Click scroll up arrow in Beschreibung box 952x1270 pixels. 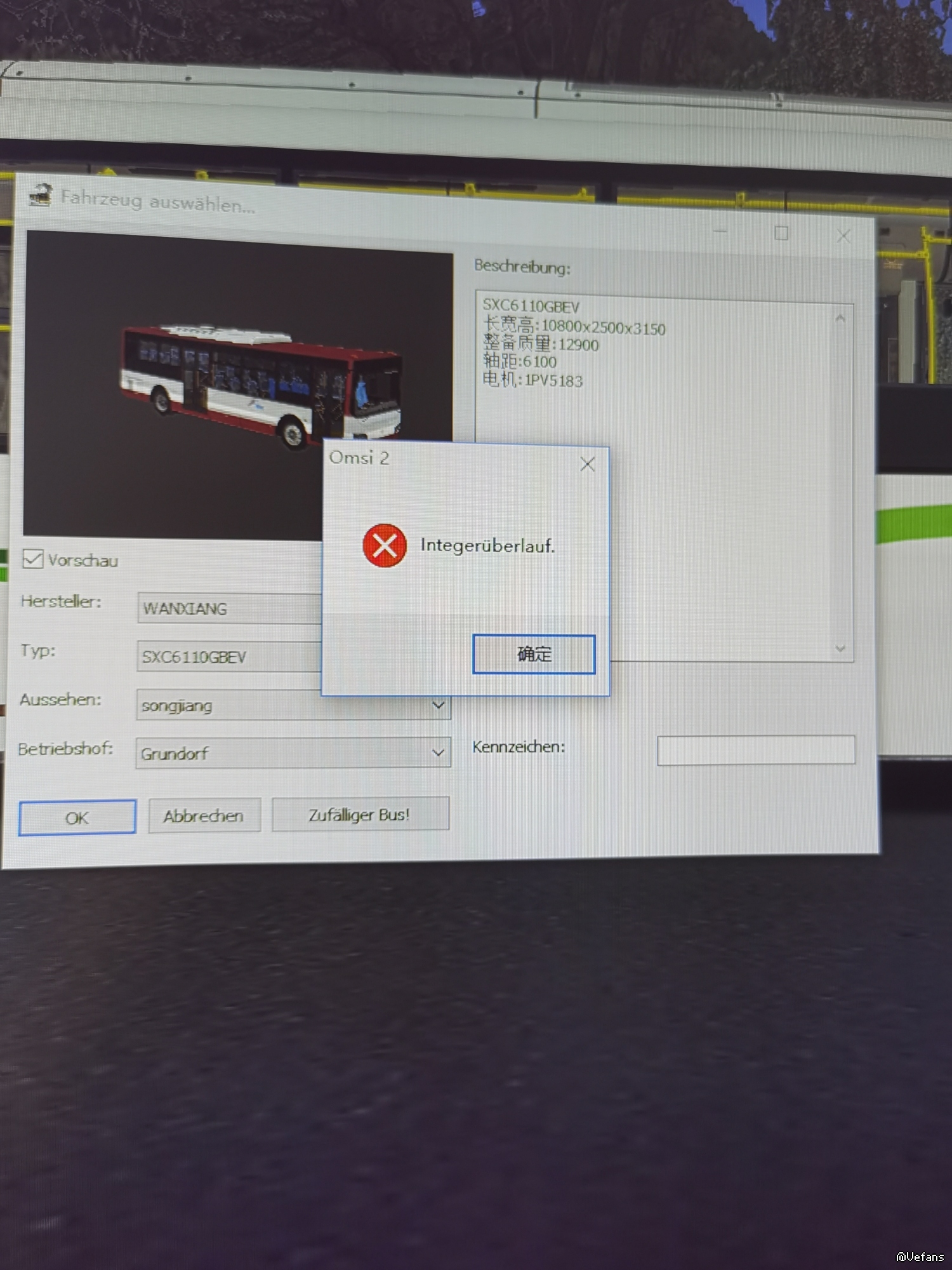(x=840, y=319)
